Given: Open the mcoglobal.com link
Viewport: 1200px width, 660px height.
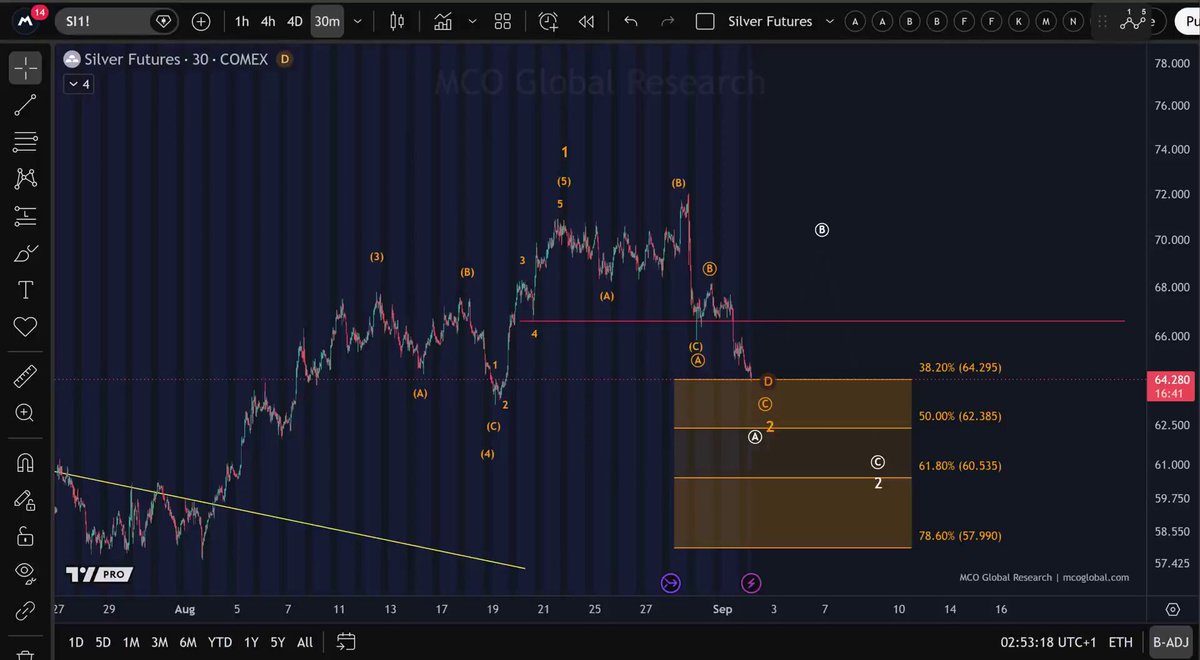Looking at the screenshot, I should [1095, 577].
